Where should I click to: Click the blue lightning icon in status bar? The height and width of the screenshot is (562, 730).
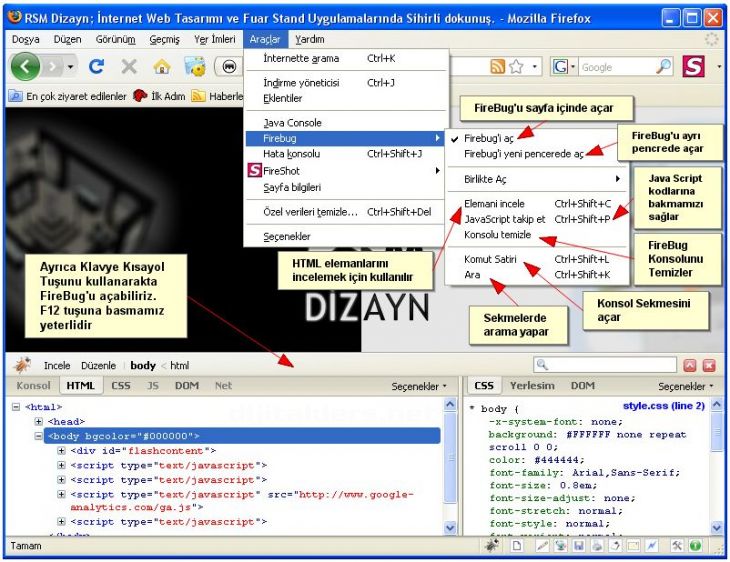(x=651, y=545)
